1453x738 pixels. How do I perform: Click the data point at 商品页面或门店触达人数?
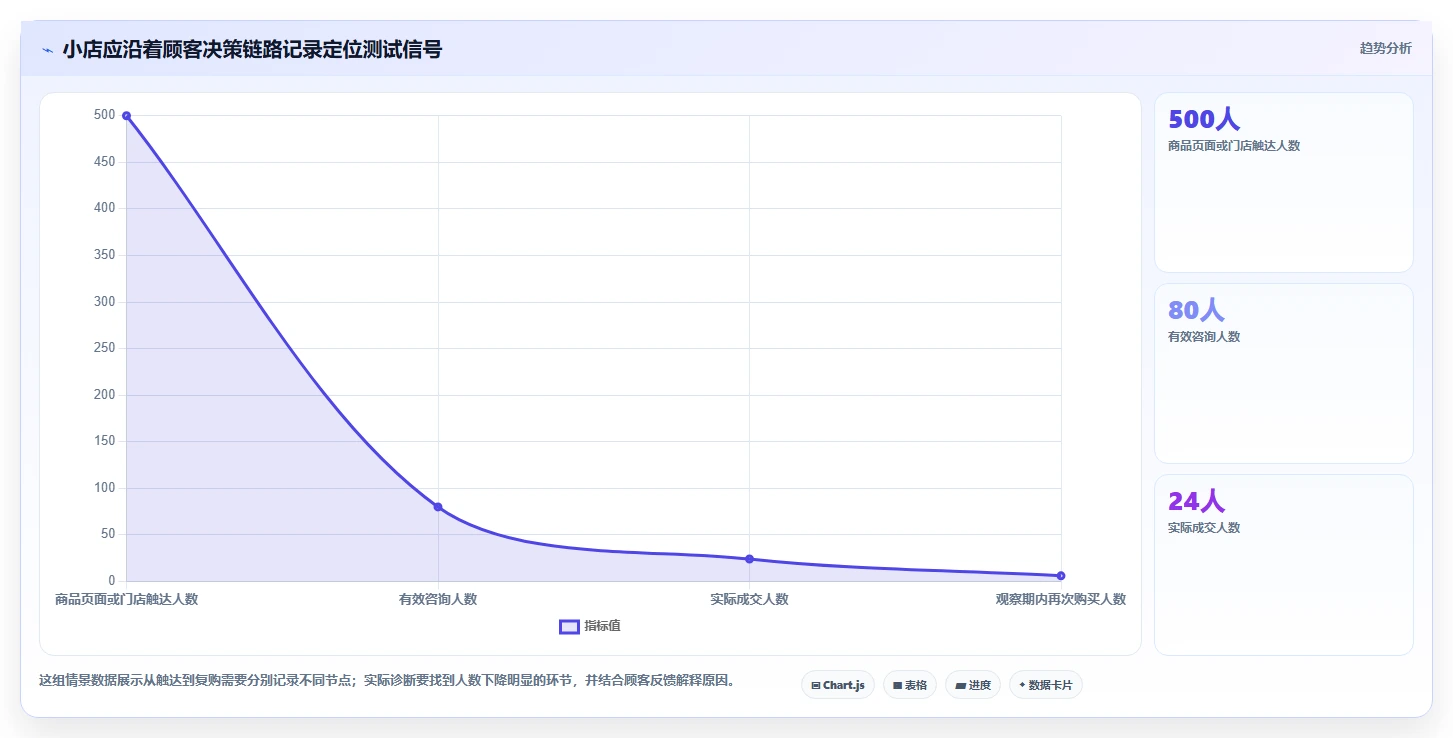pos(126,116)
